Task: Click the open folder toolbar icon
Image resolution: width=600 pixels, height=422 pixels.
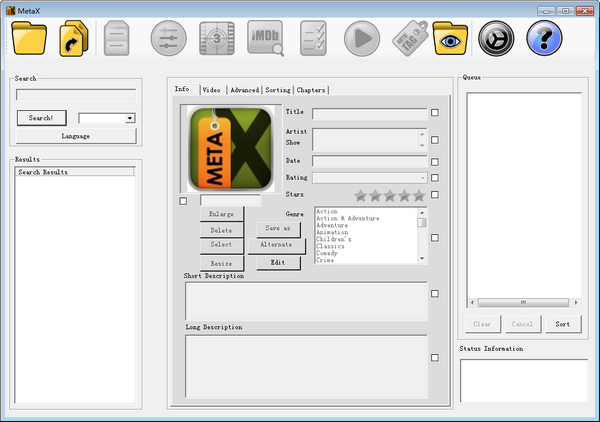Action: pos(29,39)
